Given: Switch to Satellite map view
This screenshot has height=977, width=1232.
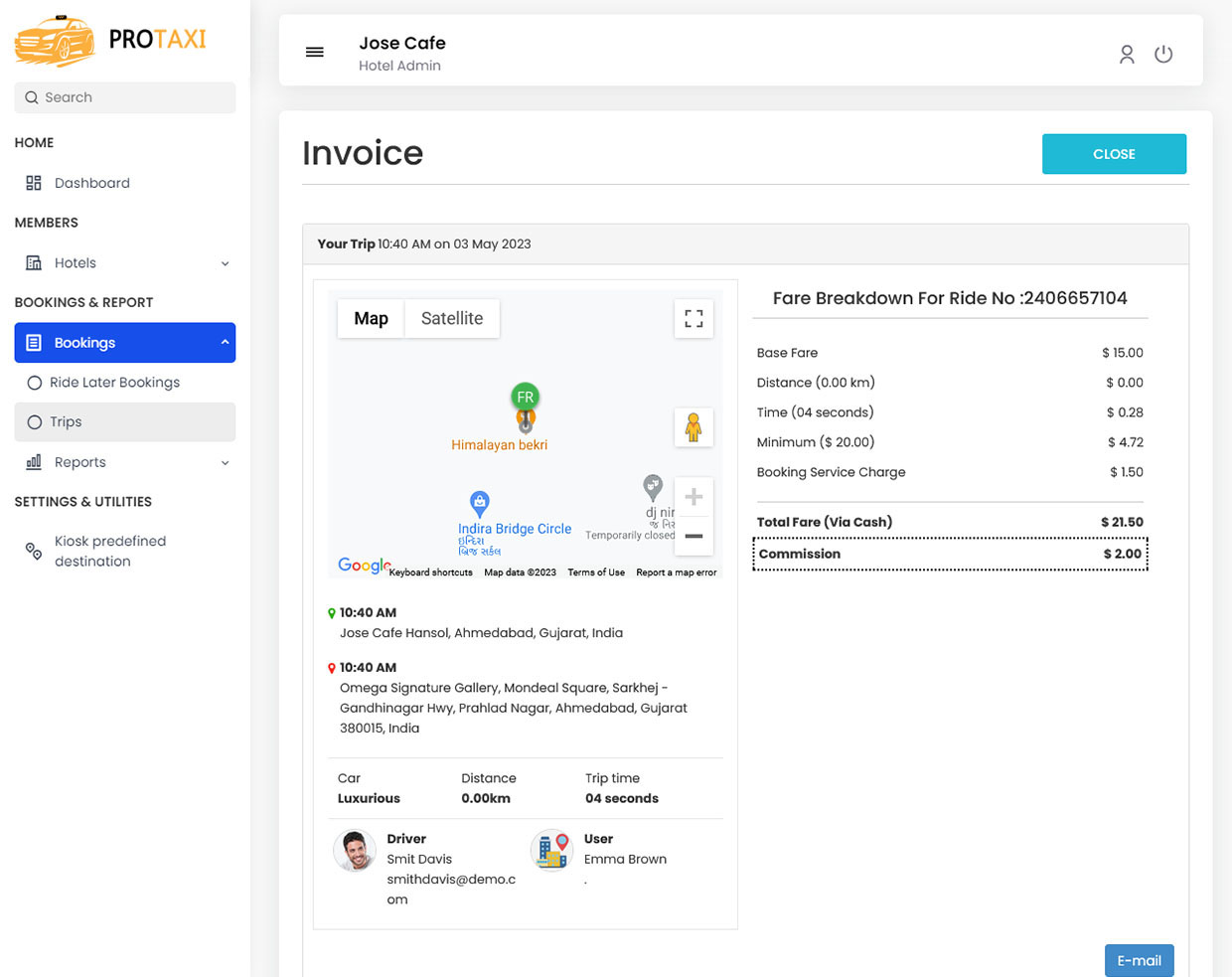Looking at the screenshot, I should pos(451,319).
